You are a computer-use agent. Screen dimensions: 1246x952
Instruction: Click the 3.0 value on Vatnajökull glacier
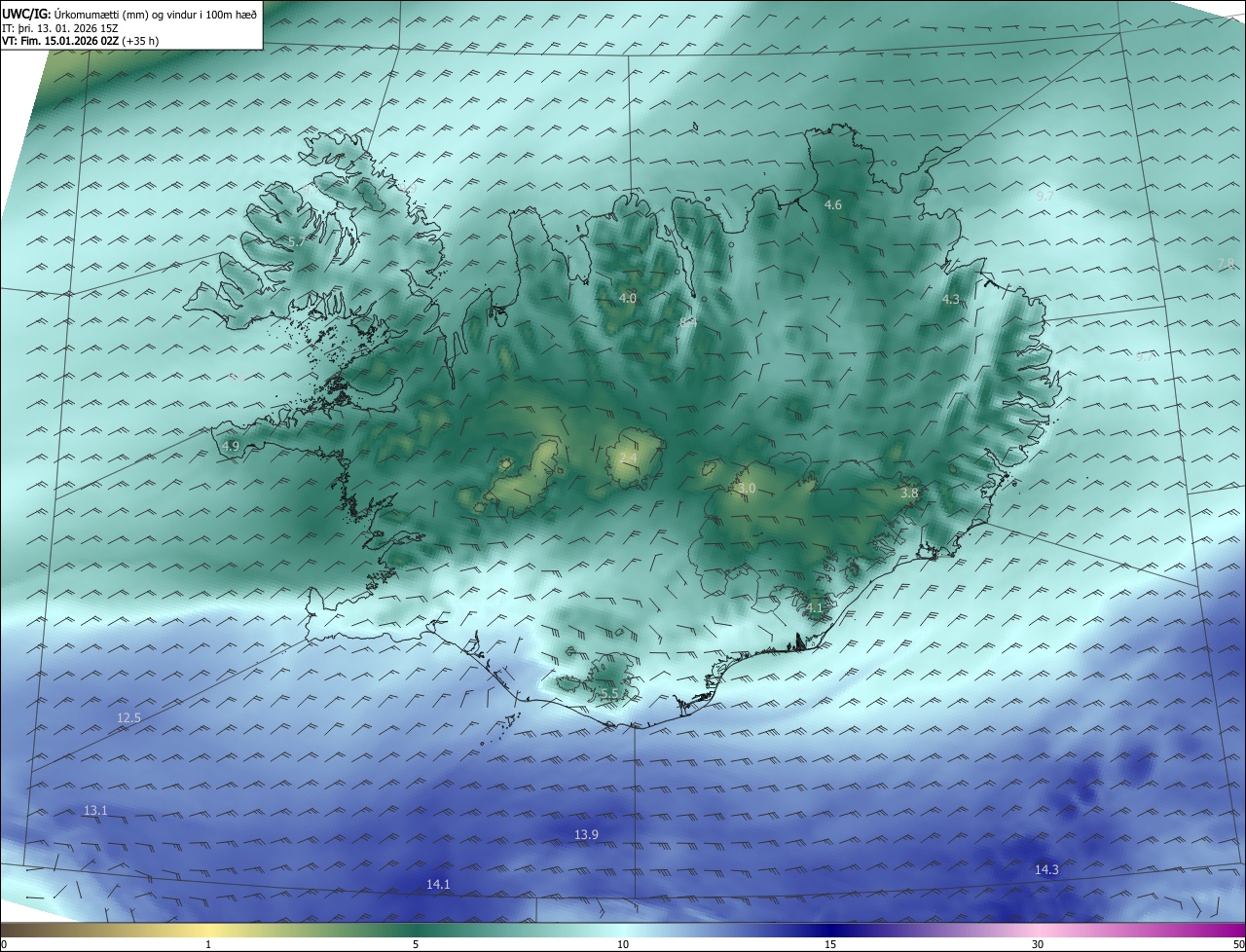point(747,488)
